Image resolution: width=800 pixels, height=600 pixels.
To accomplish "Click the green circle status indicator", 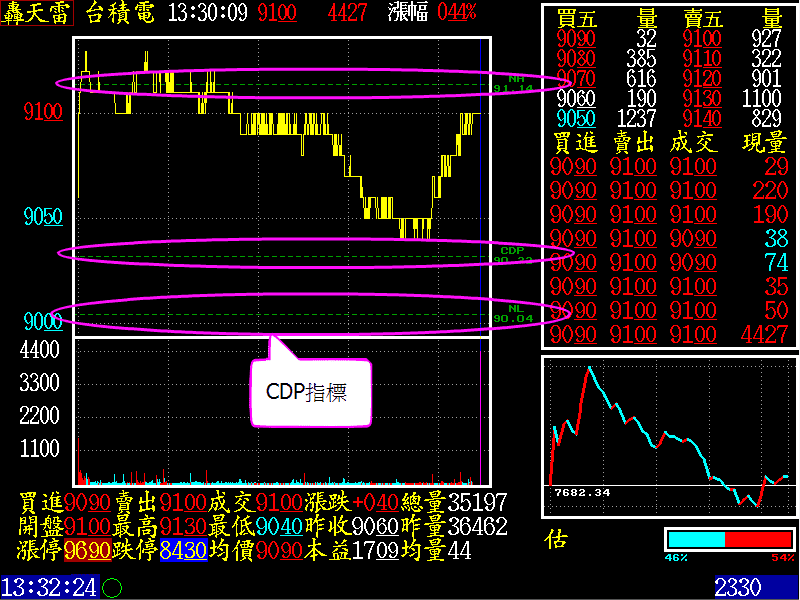I will pos(112,587).
